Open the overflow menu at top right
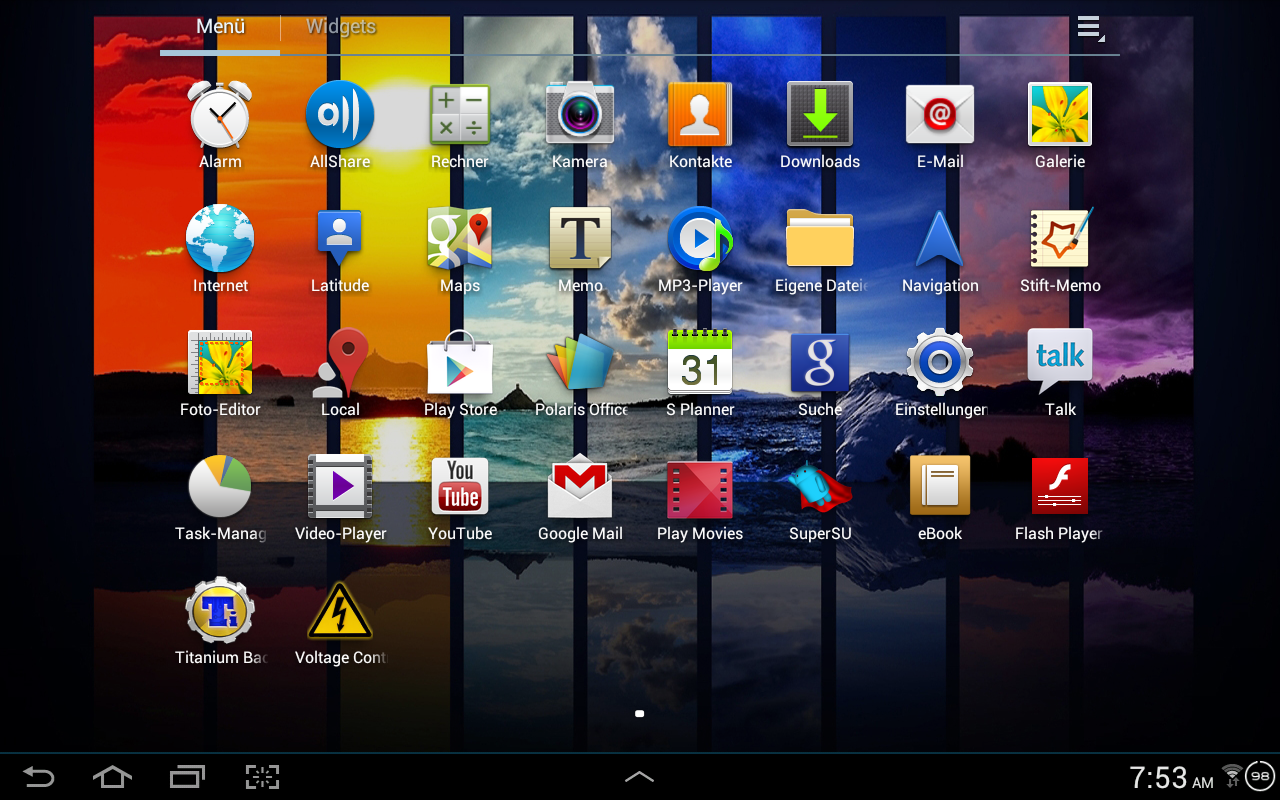Viewport: 1280px width, 800px height. 1089,28
